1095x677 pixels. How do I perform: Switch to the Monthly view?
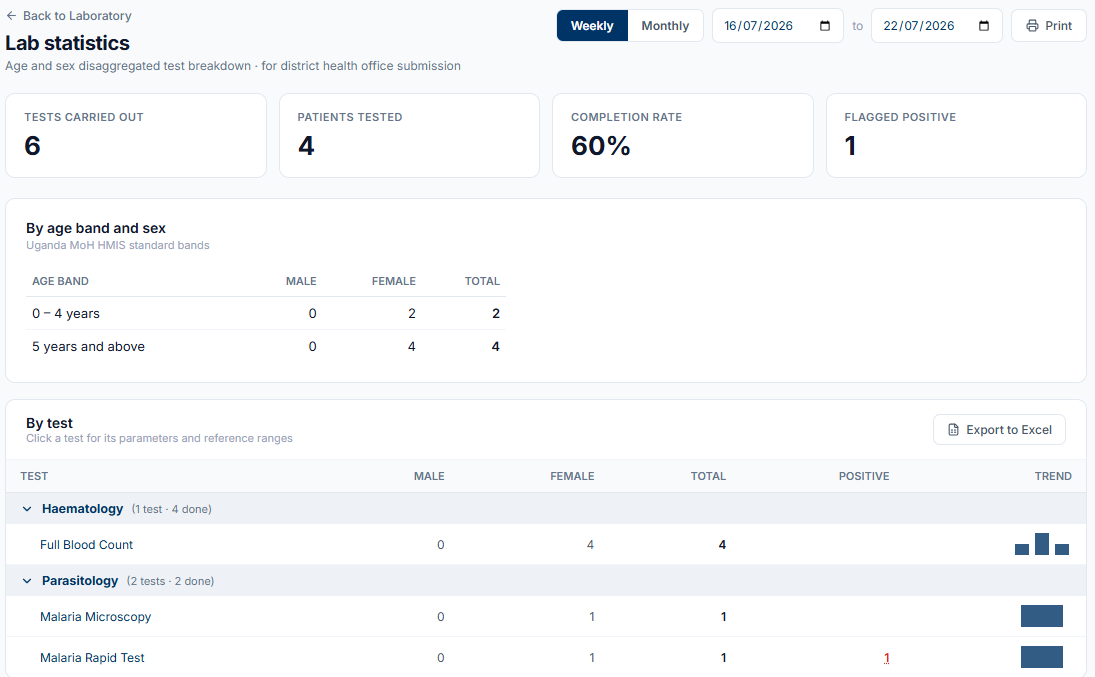666,26
